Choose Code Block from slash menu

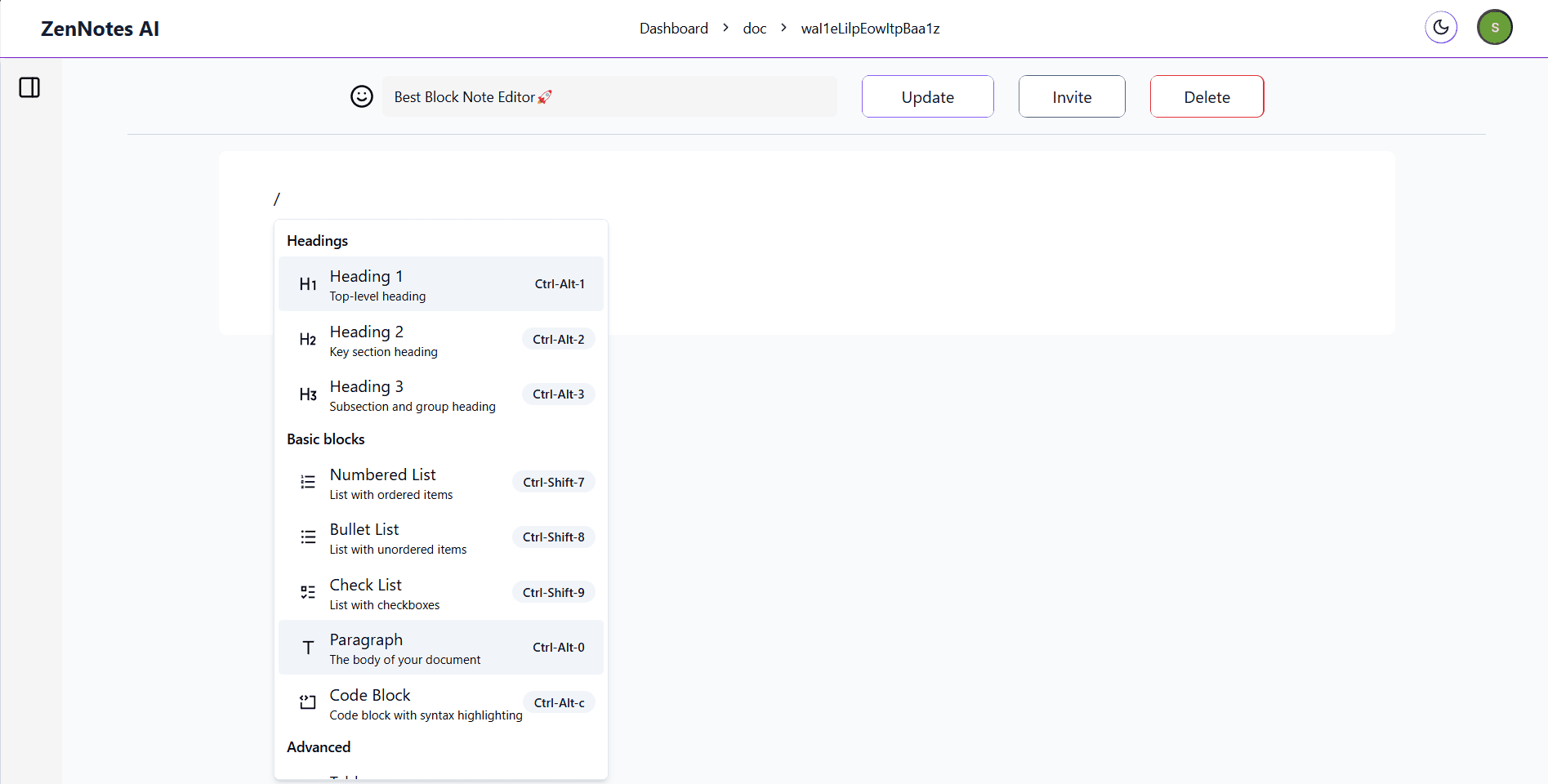click(441, 703)
